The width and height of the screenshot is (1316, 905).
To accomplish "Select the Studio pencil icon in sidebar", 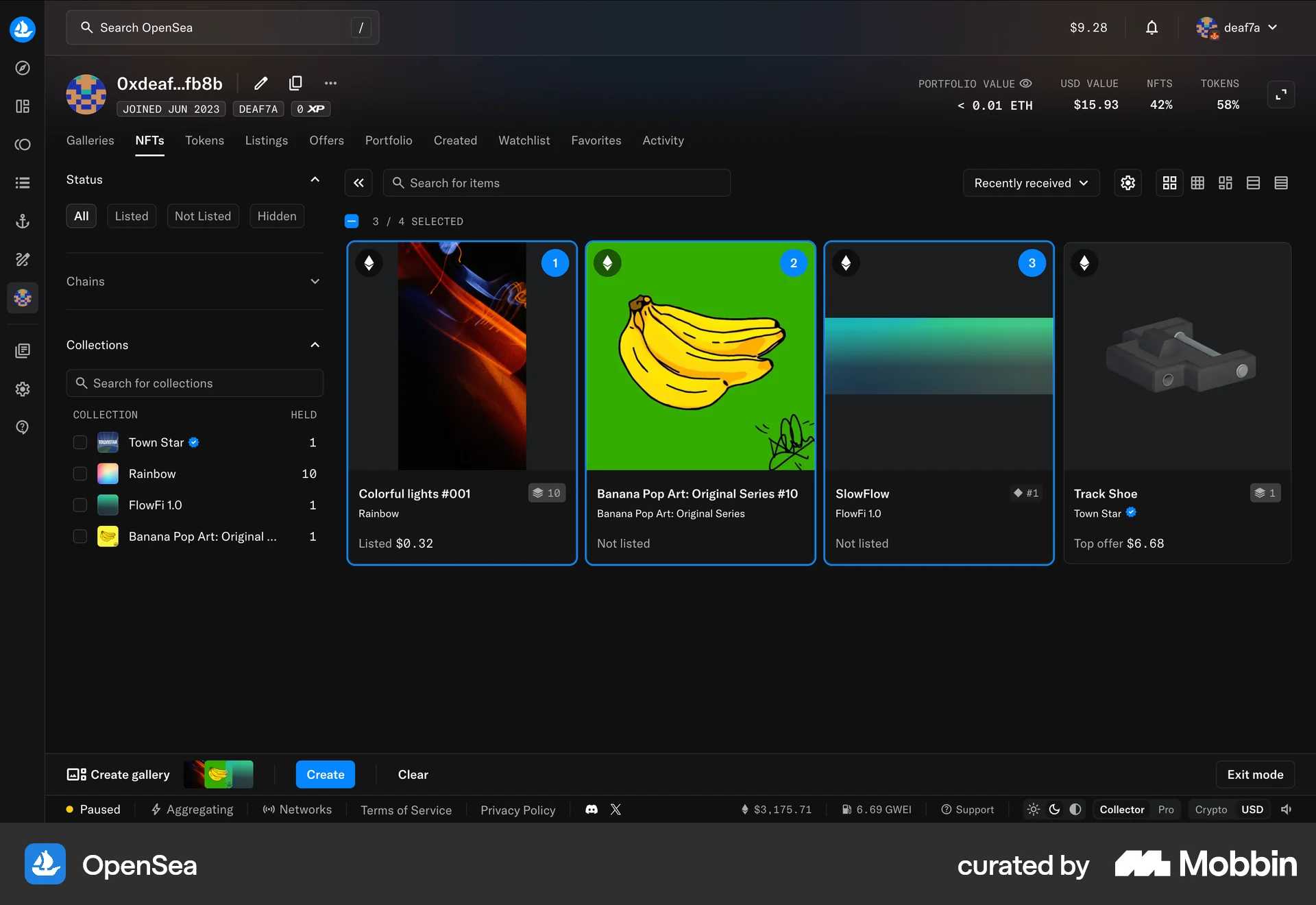I will 23,259.
